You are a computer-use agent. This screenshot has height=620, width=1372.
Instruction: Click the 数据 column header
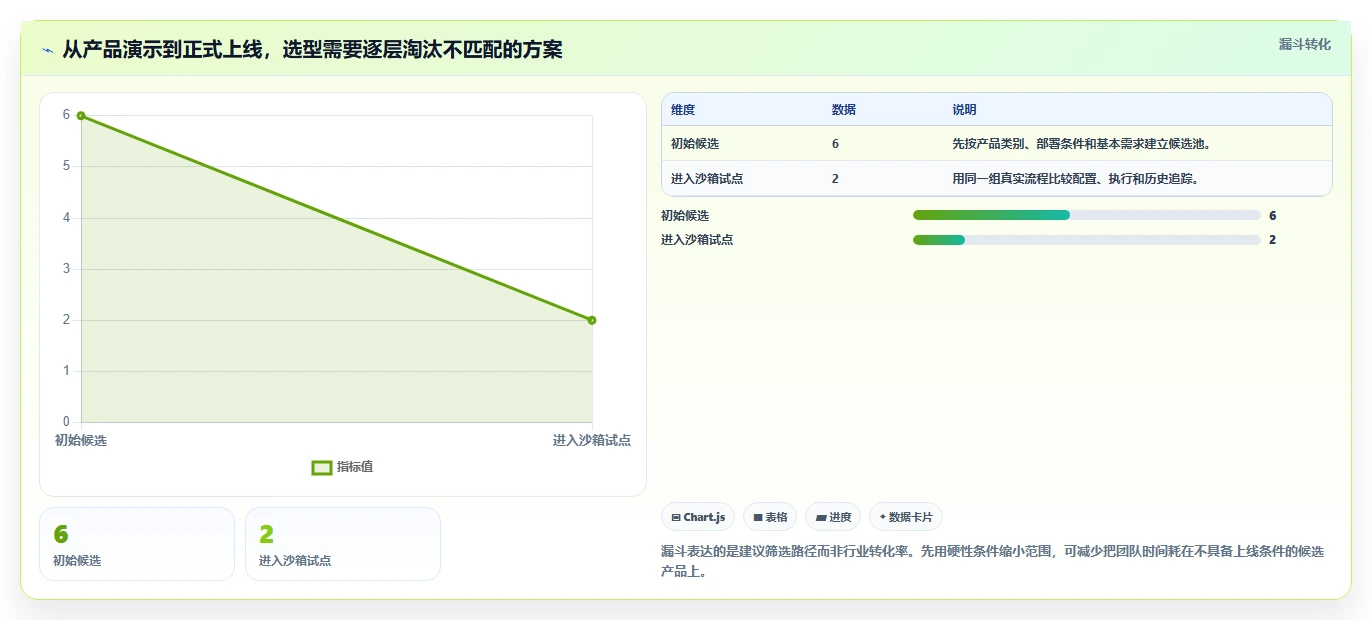[844, 110]
